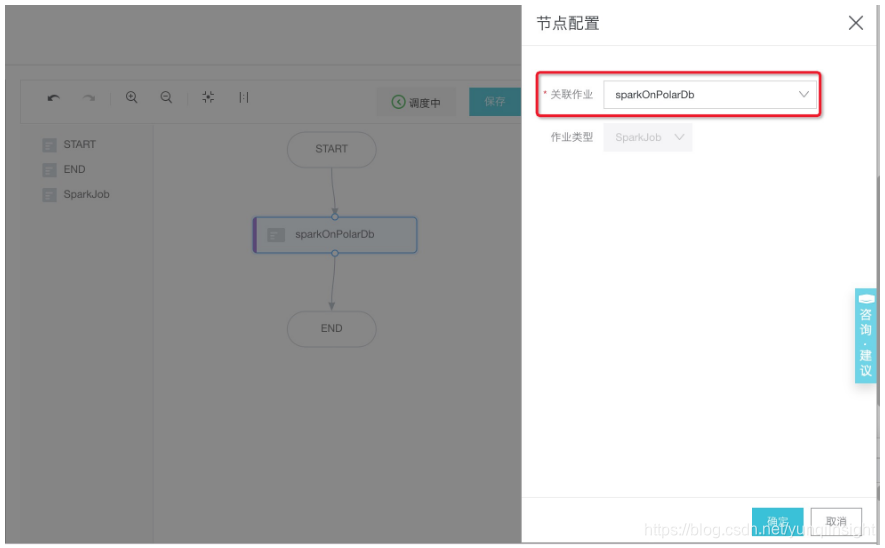Click the 关联作业 field label

coord(571,94)
